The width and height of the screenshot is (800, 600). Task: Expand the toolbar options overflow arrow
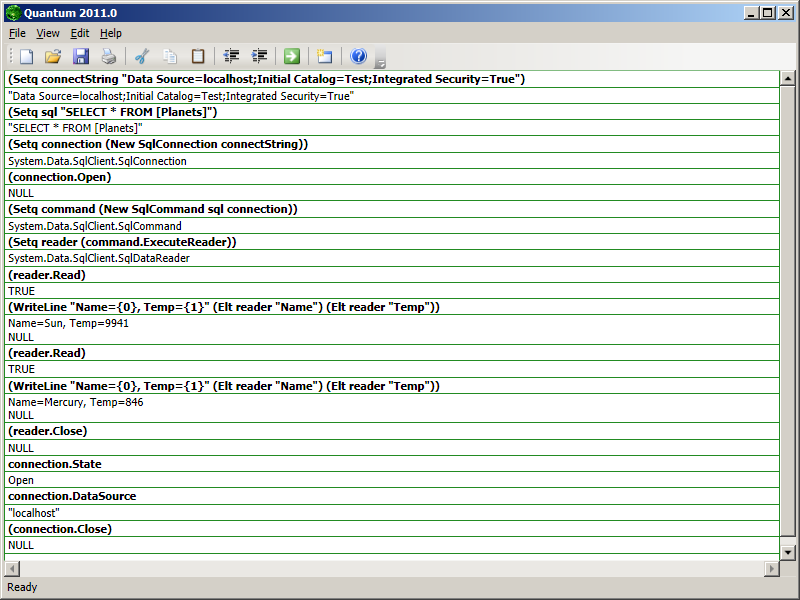pos(380,64)
